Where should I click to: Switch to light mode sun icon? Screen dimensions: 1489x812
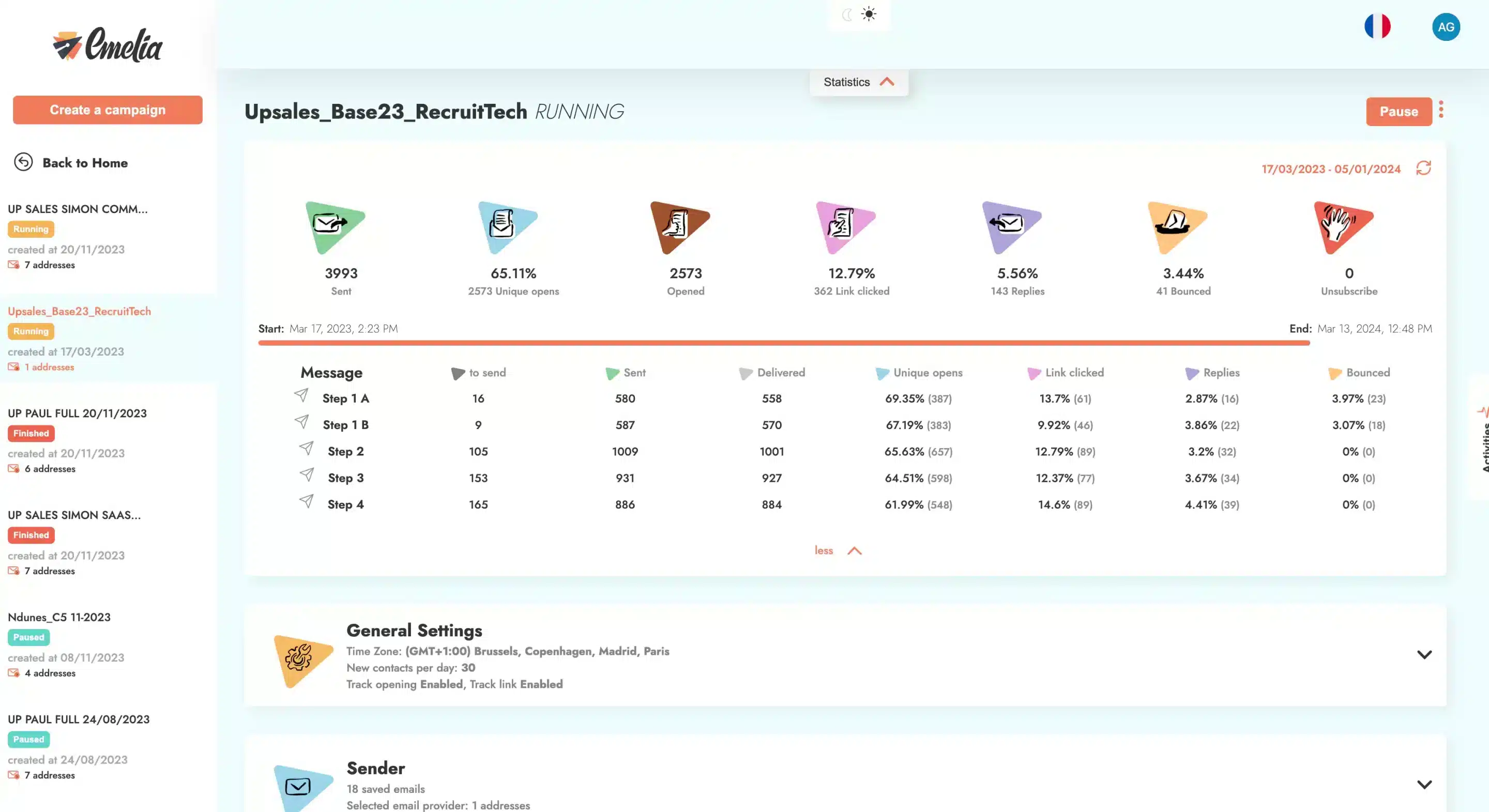point(869,14)
